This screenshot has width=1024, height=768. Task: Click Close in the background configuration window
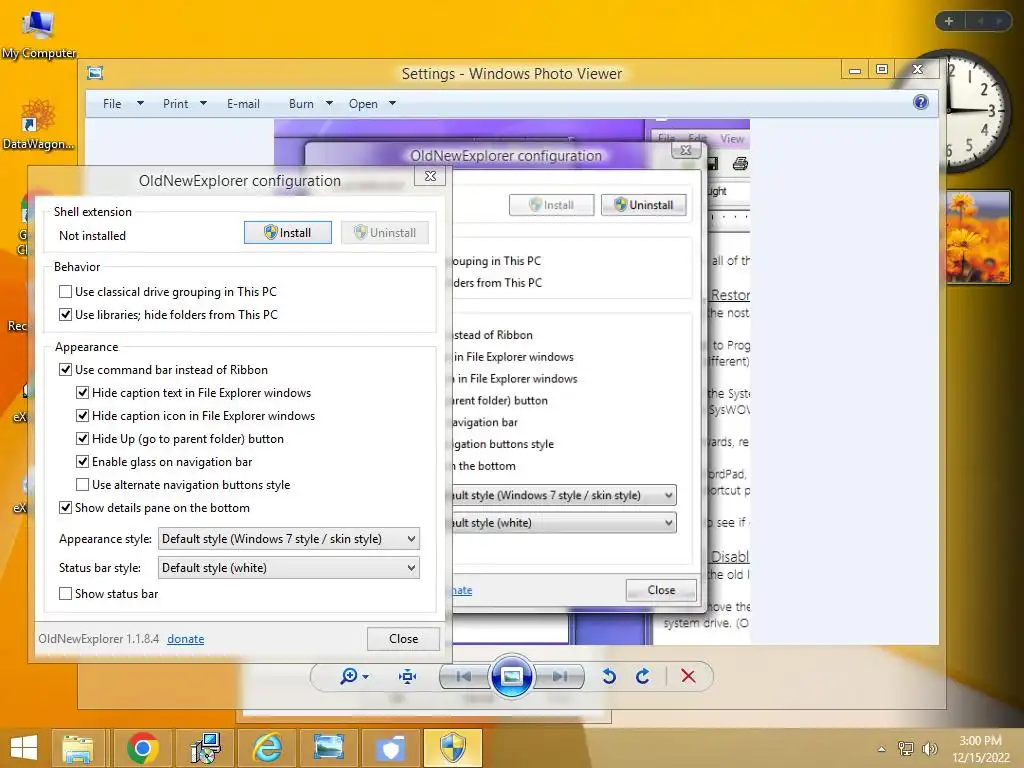click(x=661, y=590)
